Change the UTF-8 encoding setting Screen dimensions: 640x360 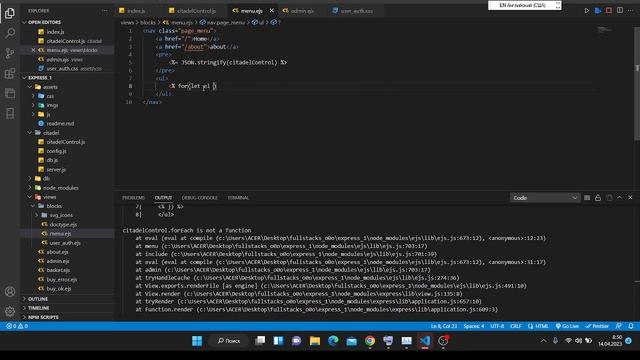pos(497,326)
